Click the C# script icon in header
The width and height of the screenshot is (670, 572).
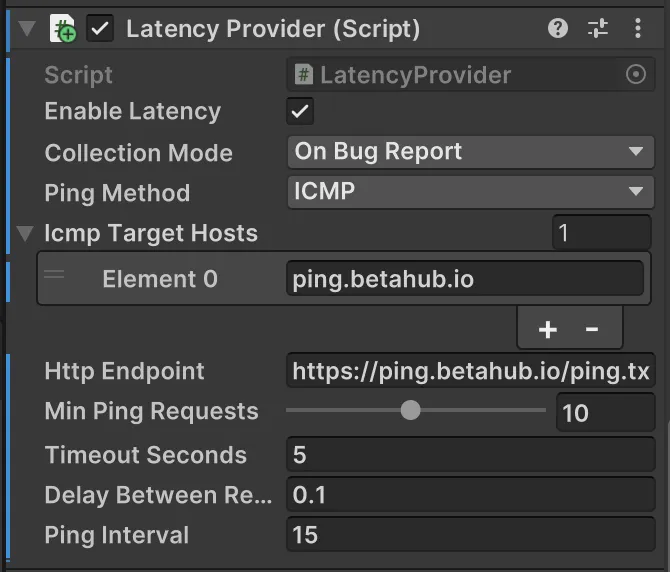pyautogui.click(x=62, y=29)
